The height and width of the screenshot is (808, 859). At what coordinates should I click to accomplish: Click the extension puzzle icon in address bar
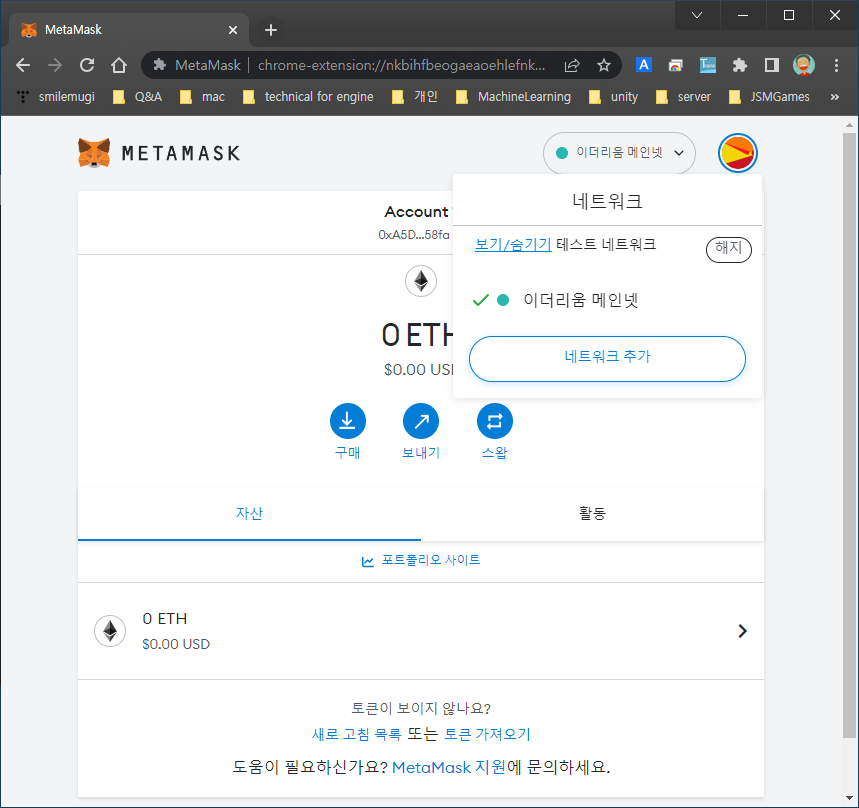pos(159,65)
